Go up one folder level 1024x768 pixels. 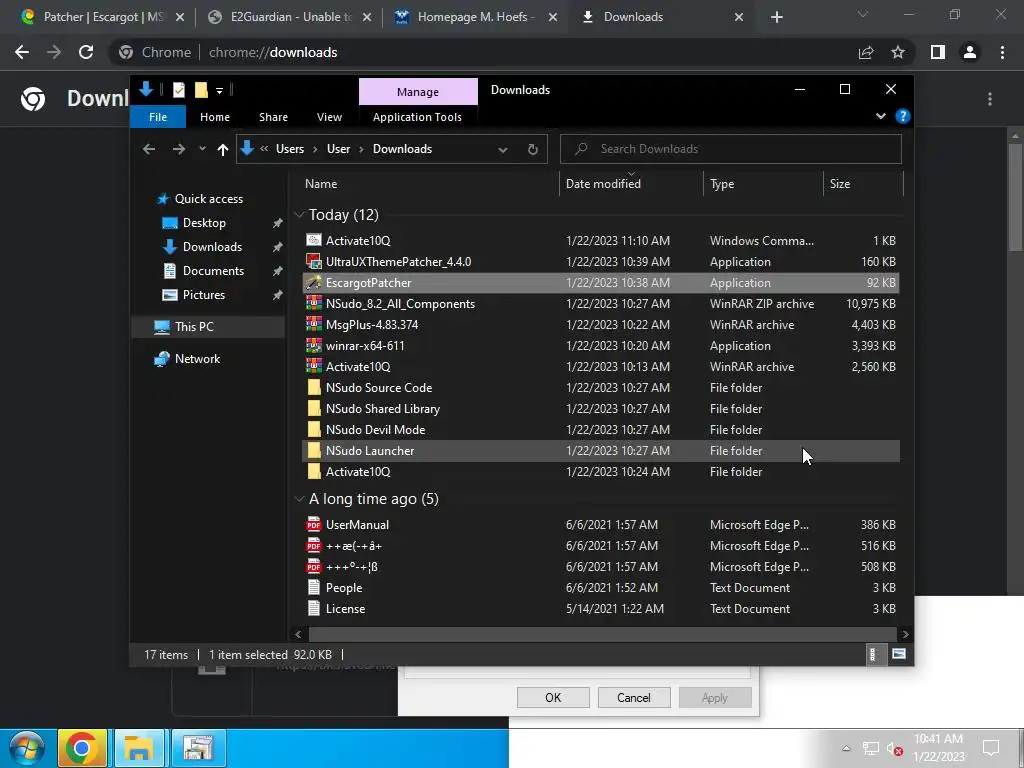point(223,150)
